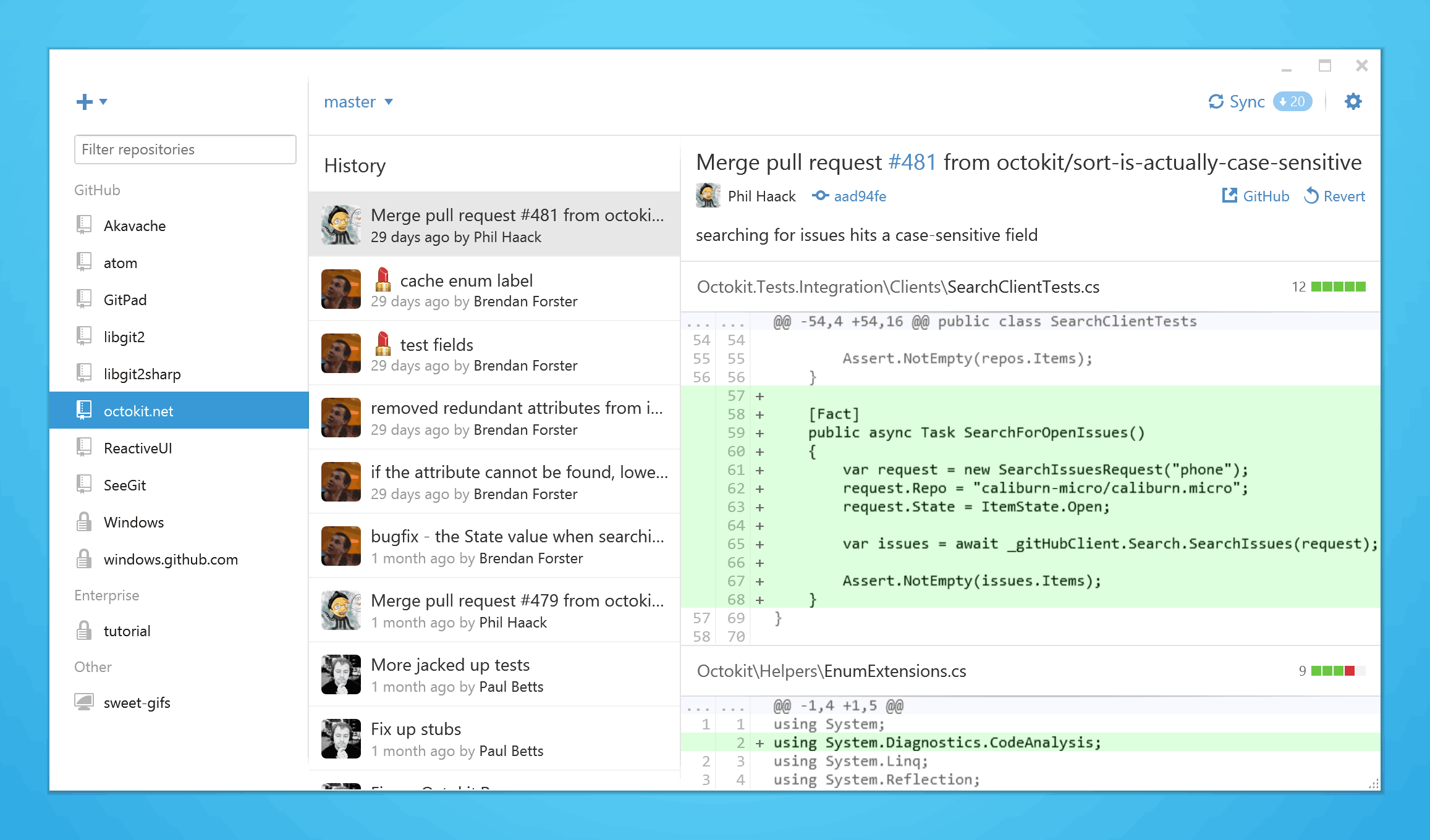Click the History heading
This screenshot has height=840, width=1430.
click(355, 166)
